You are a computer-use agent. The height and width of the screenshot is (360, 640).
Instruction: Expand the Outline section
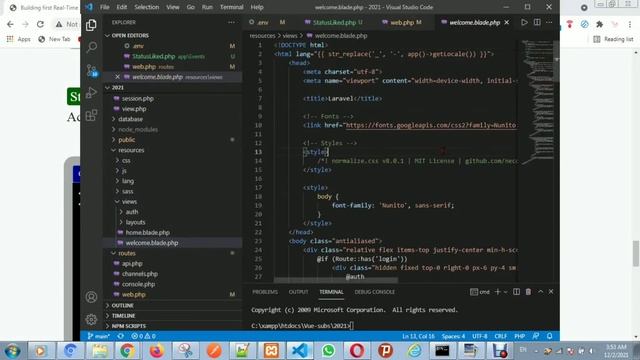(x=122, y=305)
